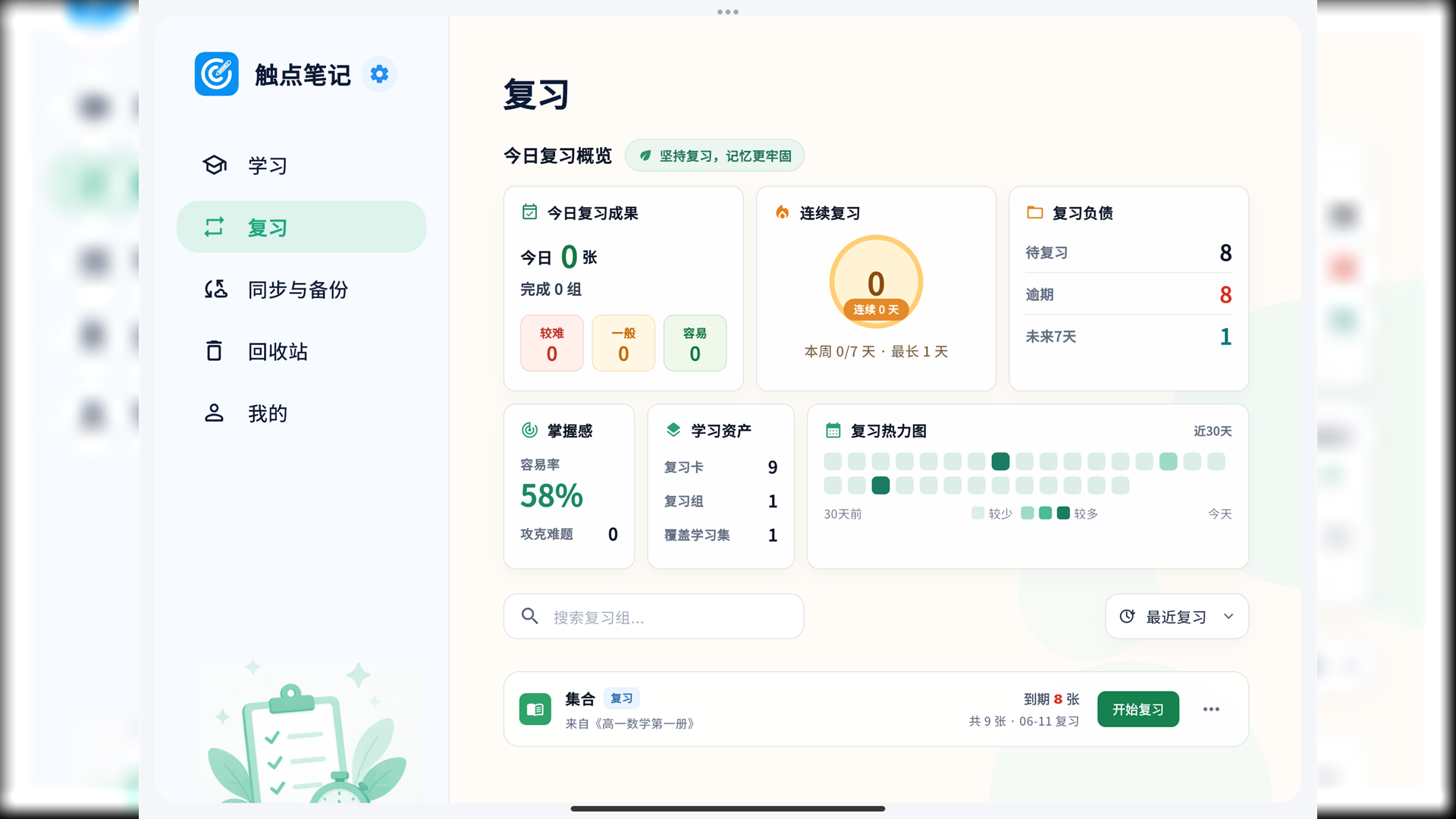Click the 本周 0/7 天 · 最长 1 天 text
The height and width of the screenshot is (819, 1456).
tap(876, 352)
